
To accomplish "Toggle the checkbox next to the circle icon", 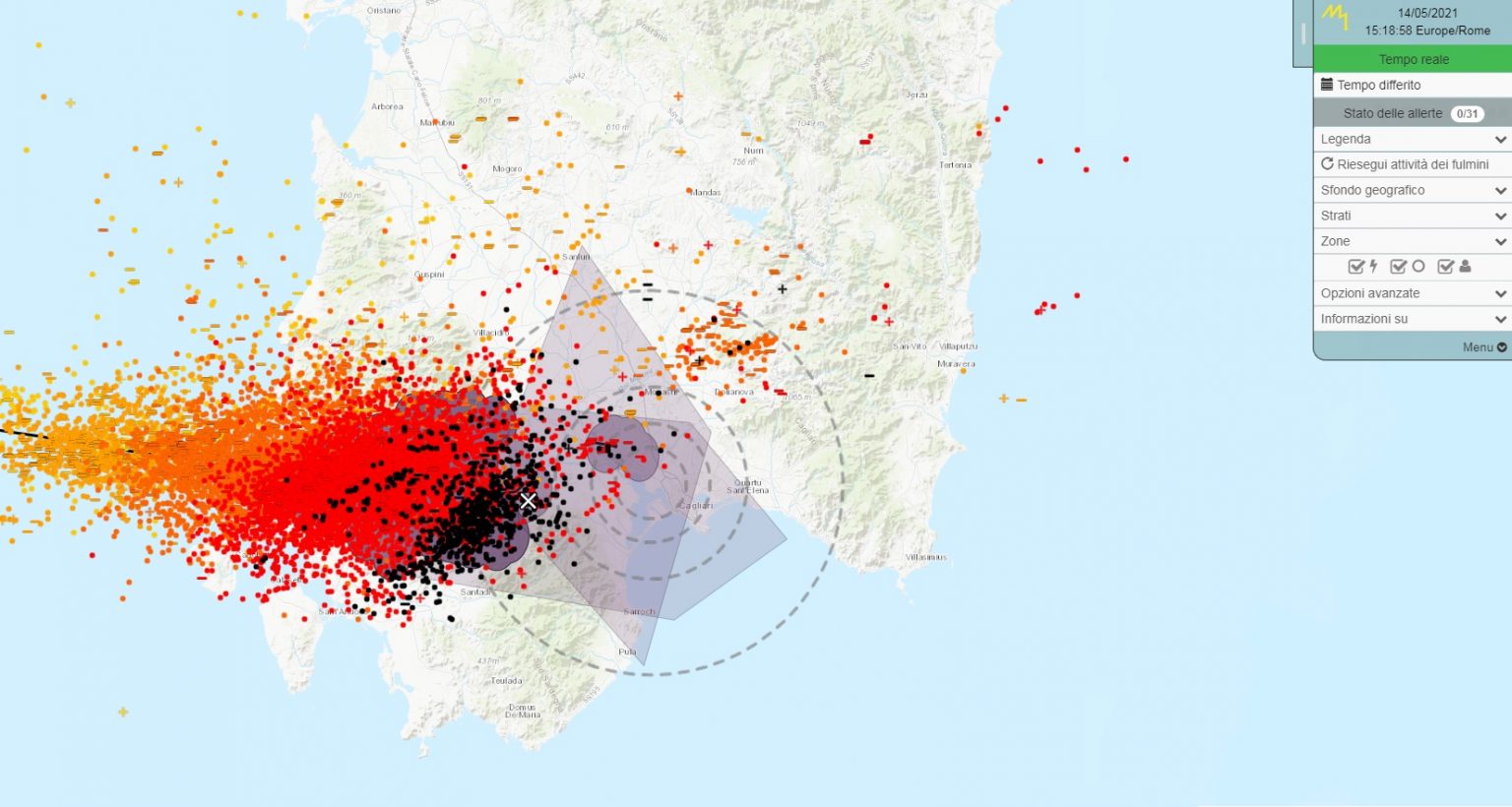I will pyautogui.click(x=1399, y=266).
